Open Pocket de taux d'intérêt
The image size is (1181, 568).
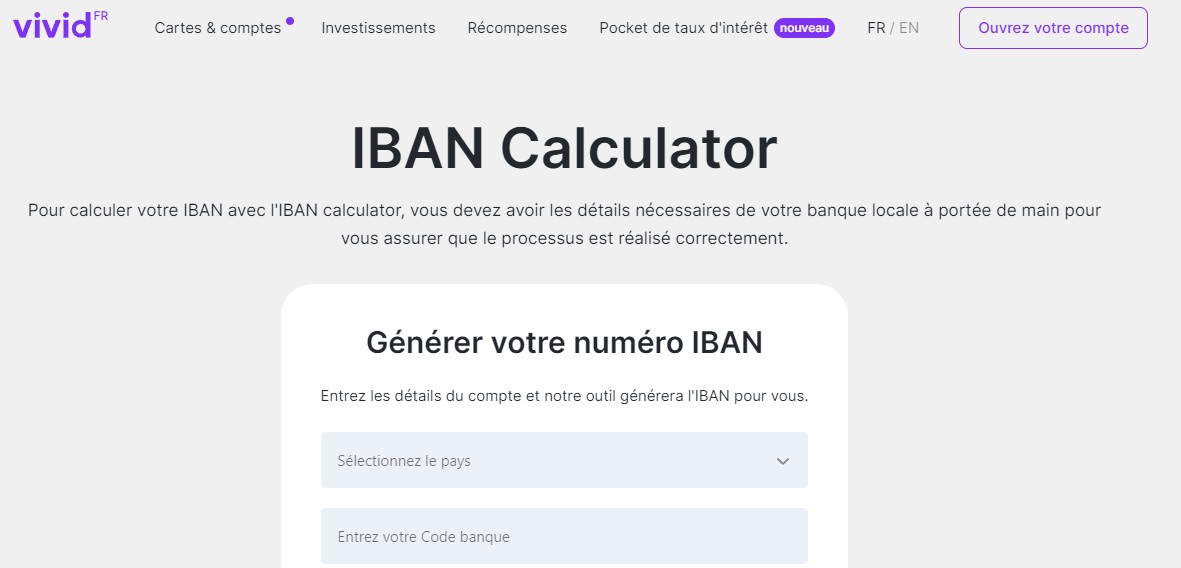[x=683, y=28]
